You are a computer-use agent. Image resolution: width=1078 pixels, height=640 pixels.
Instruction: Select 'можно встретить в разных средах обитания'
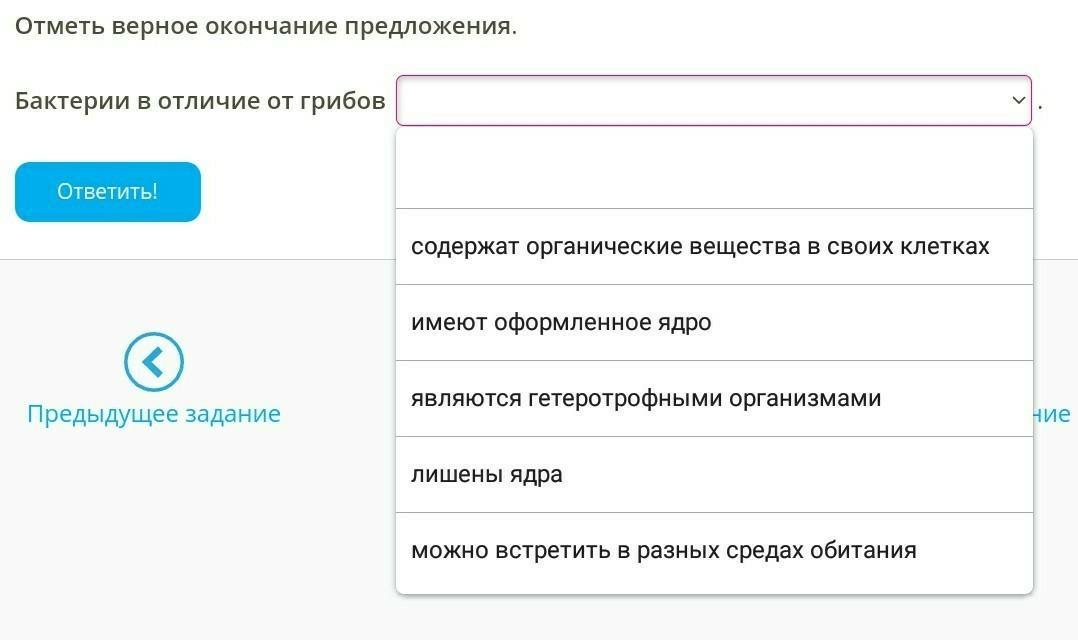tap(664, 550)
